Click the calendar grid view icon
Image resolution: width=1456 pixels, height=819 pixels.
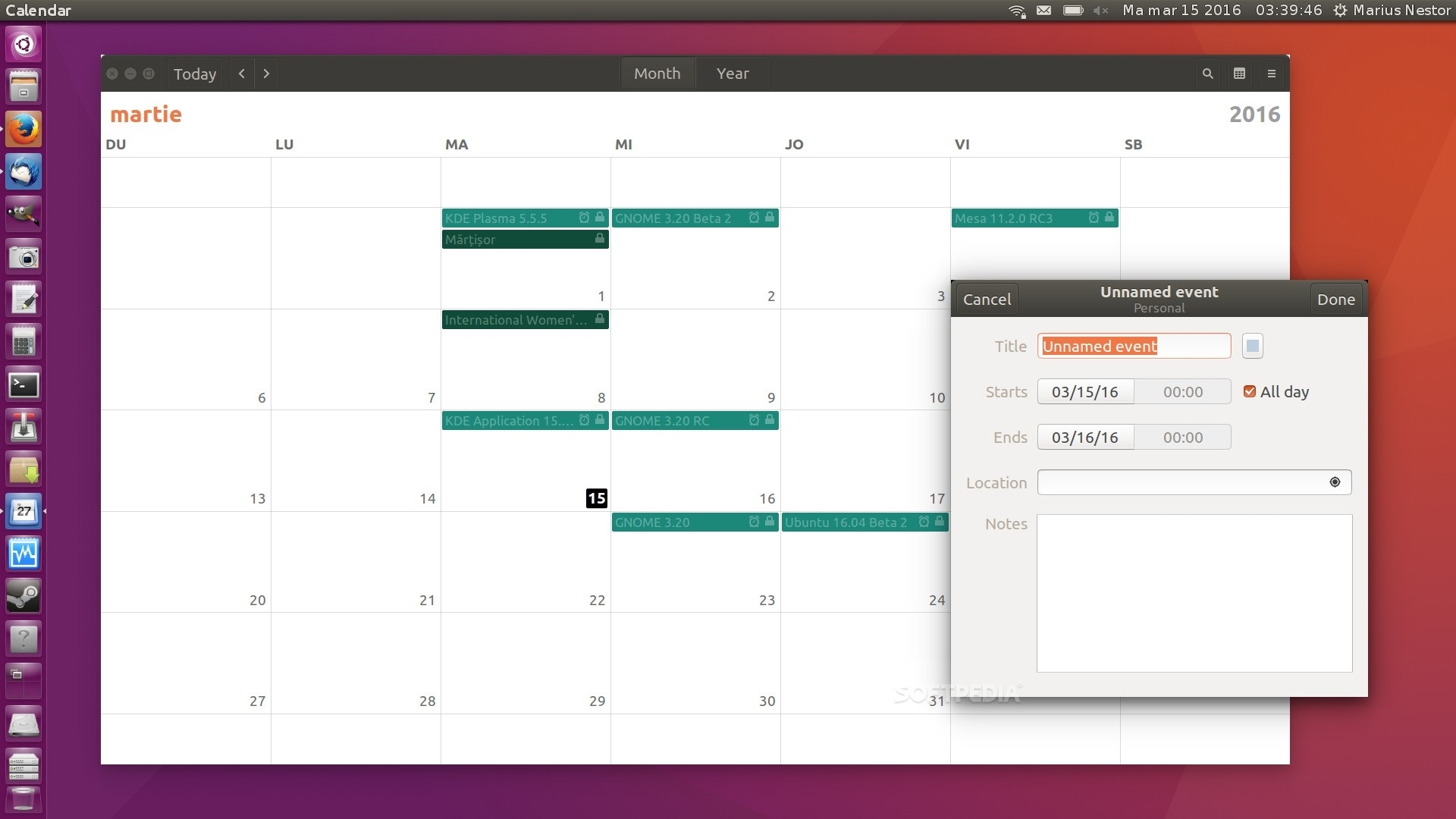(1240, 73)
